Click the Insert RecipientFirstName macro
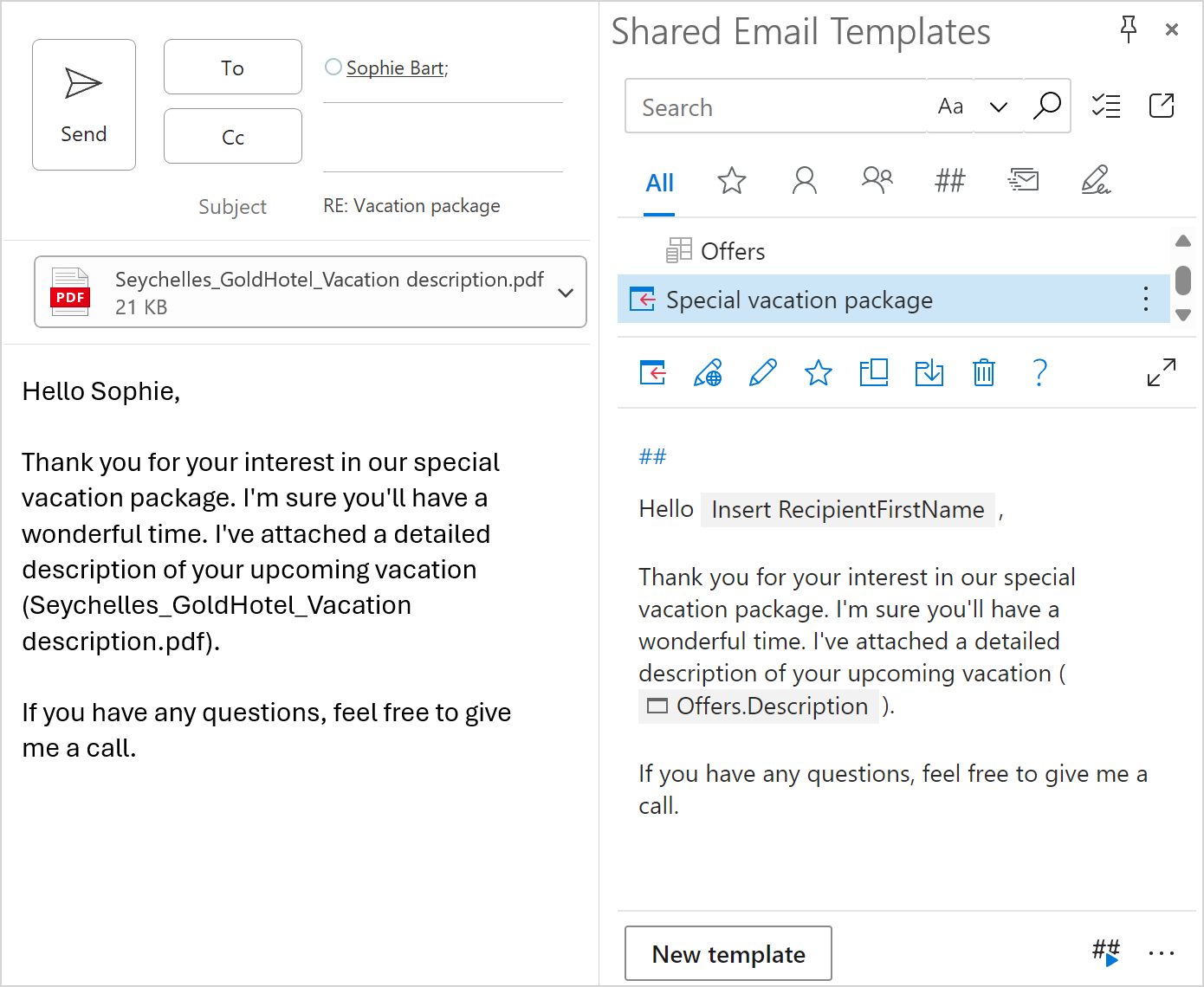The image size is (1204, 987). (x=848, y=509)
